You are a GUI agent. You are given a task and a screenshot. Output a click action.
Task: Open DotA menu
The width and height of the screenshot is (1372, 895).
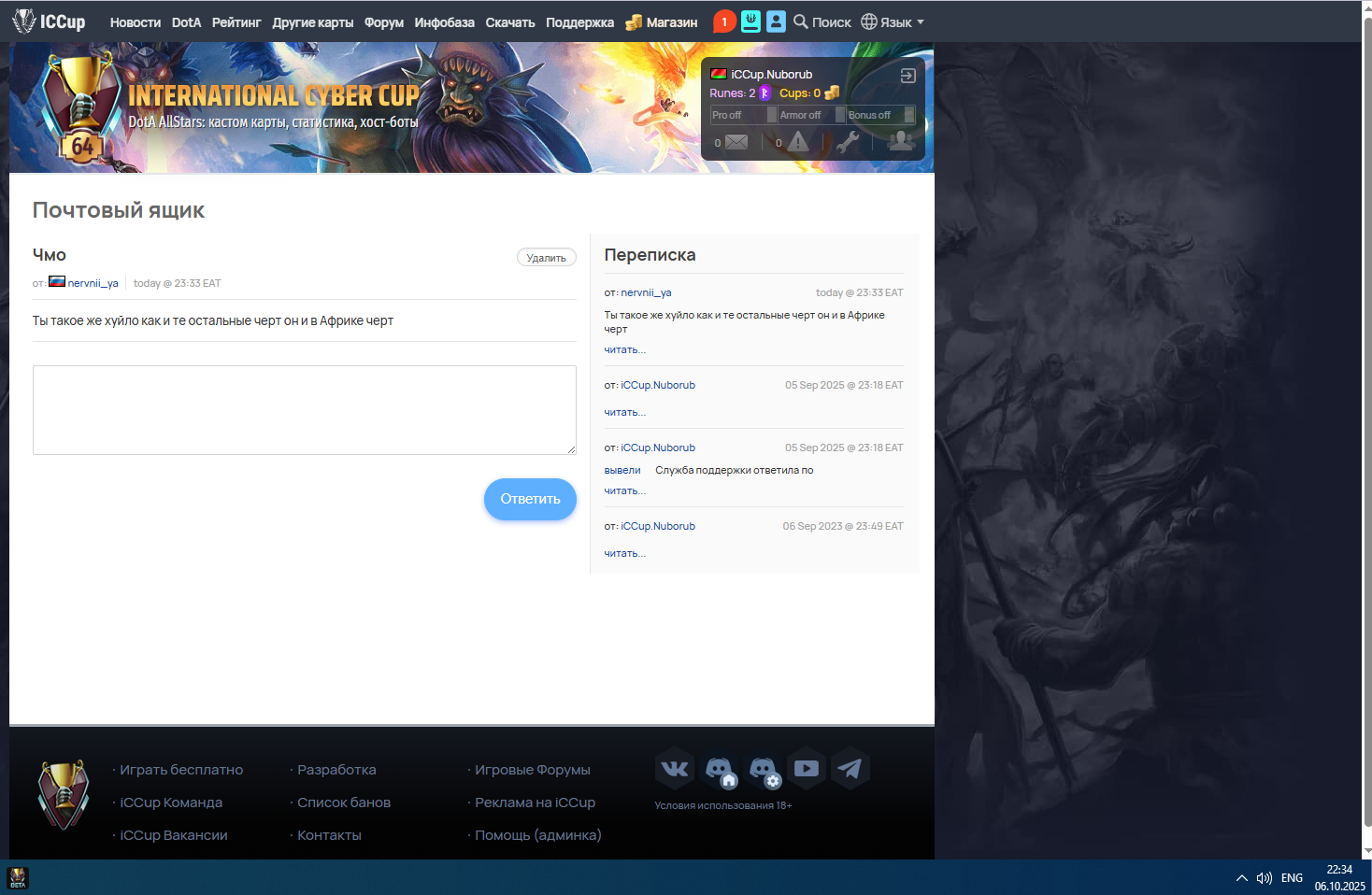pyautogui.click(x=186, y=22)
